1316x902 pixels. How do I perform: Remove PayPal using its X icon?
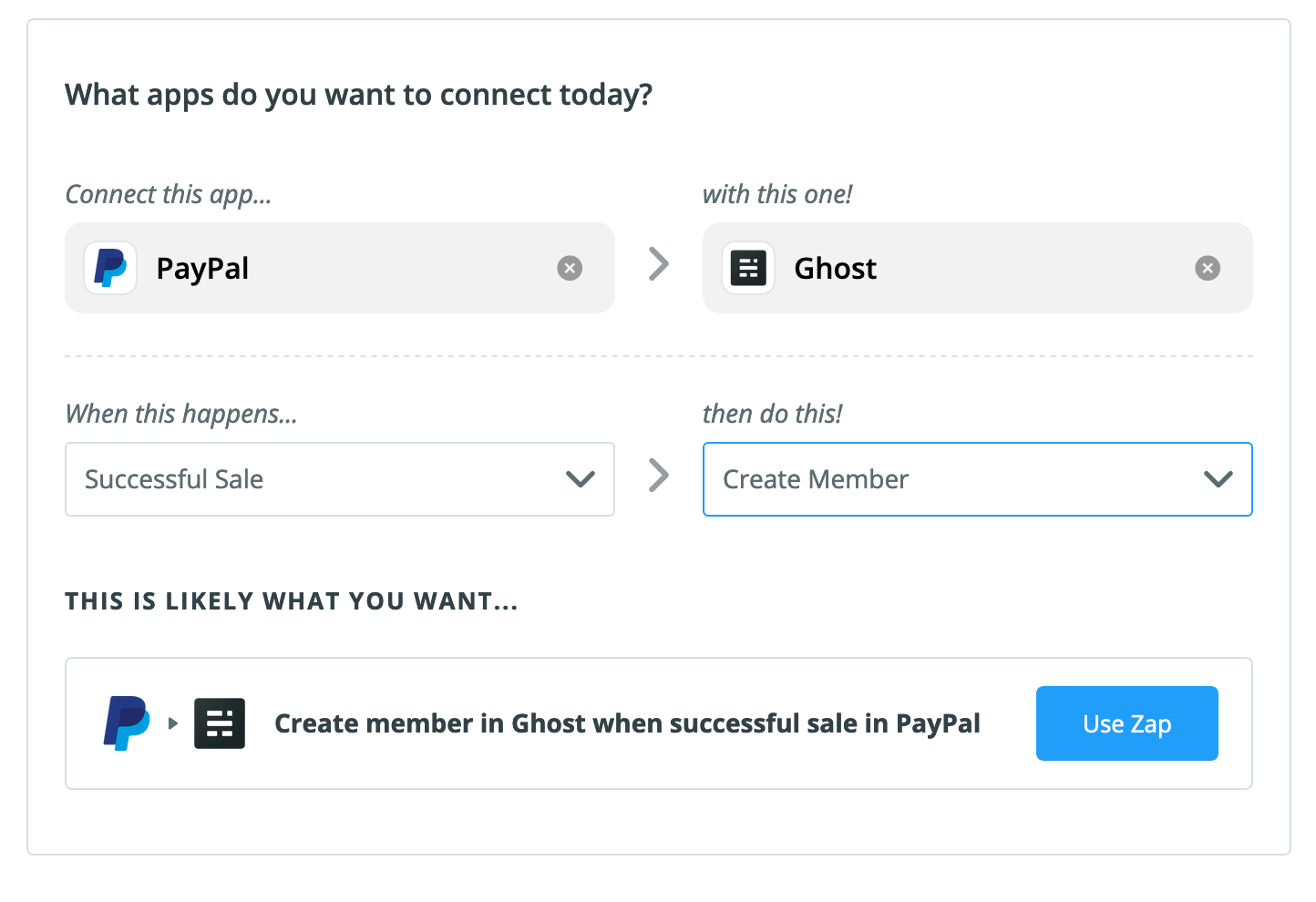[570, 268]
